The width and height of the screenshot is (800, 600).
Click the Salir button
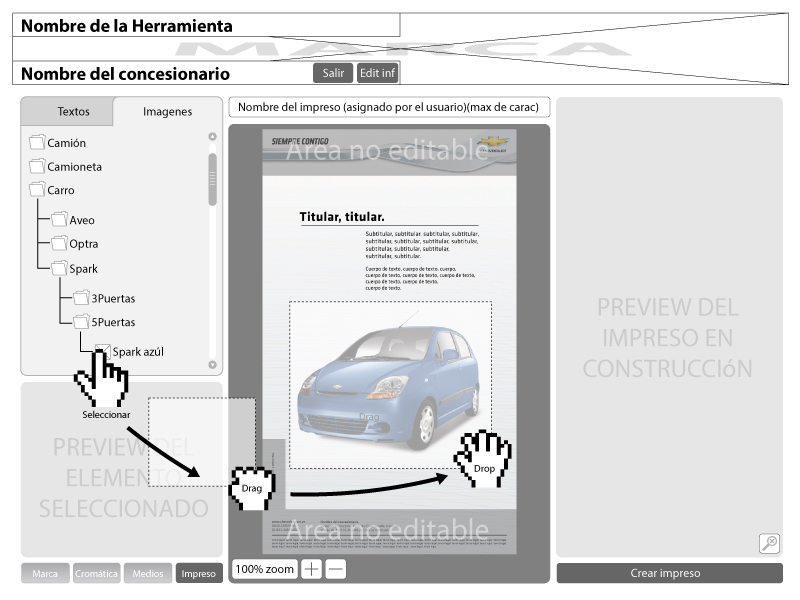coord(333,73)
